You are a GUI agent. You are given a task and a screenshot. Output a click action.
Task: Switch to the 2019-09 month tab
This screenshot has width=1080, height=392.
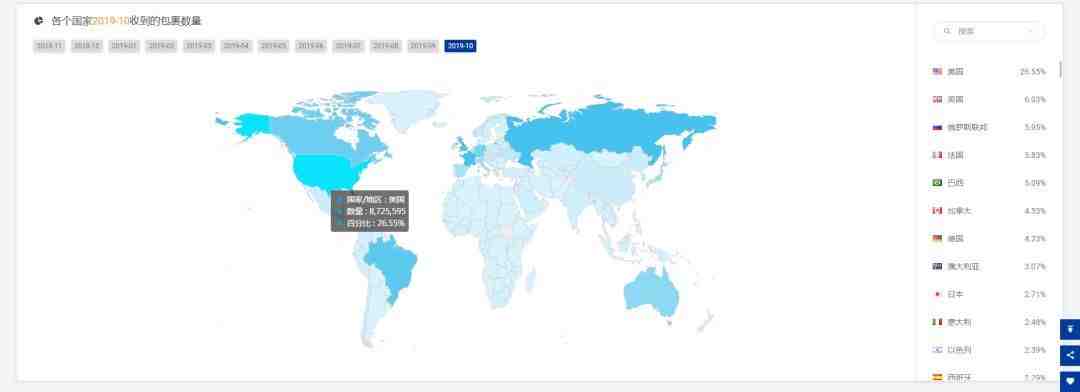click(x=423, y=46)
